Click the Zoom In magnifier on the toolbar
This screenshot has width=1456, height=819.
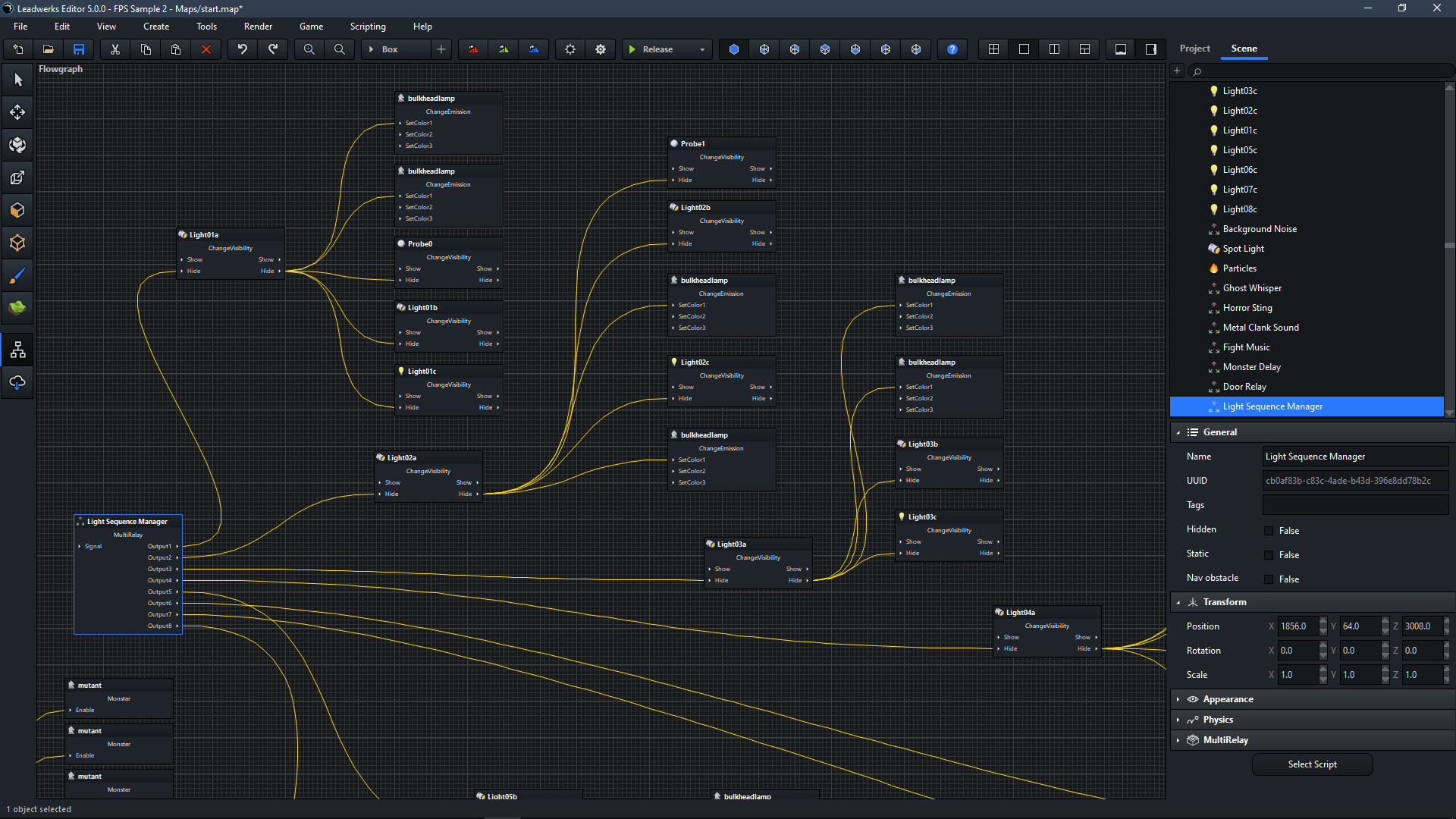coord(309,49)
